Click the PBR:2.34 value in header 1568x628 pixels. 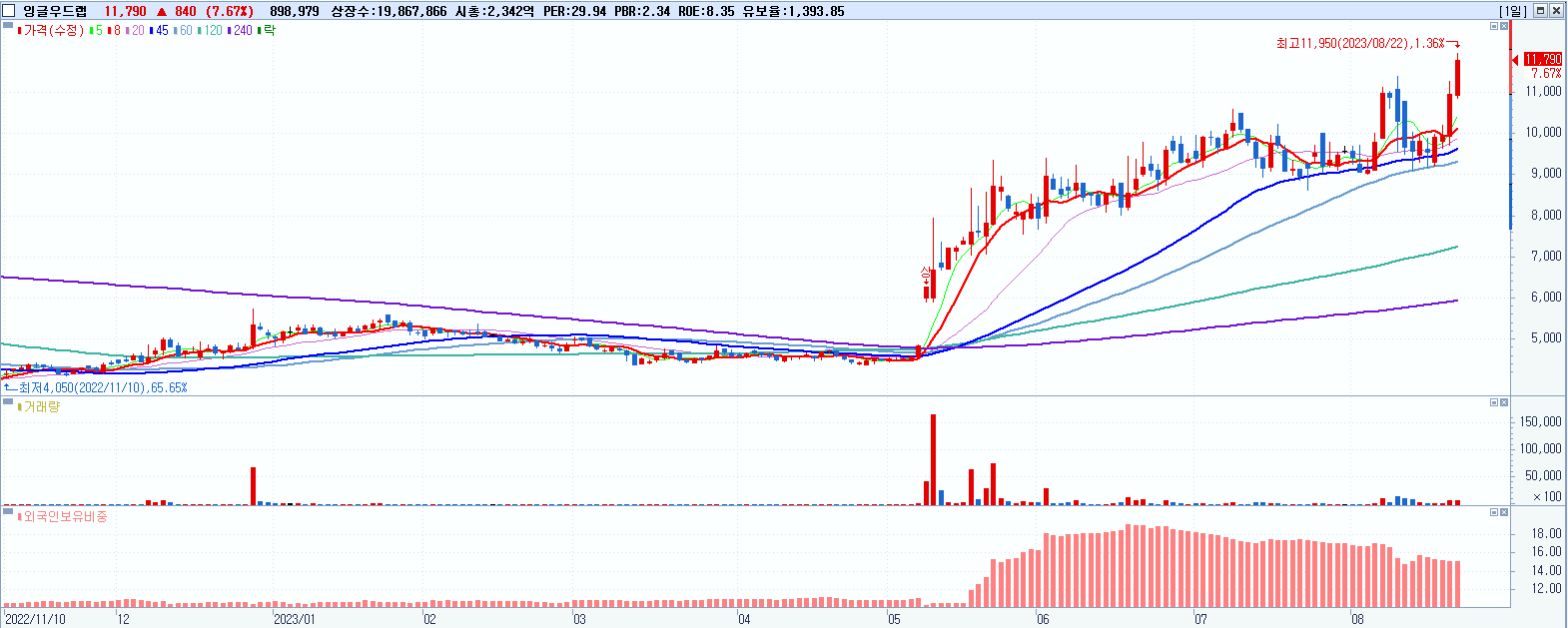[x=642, y=11]
